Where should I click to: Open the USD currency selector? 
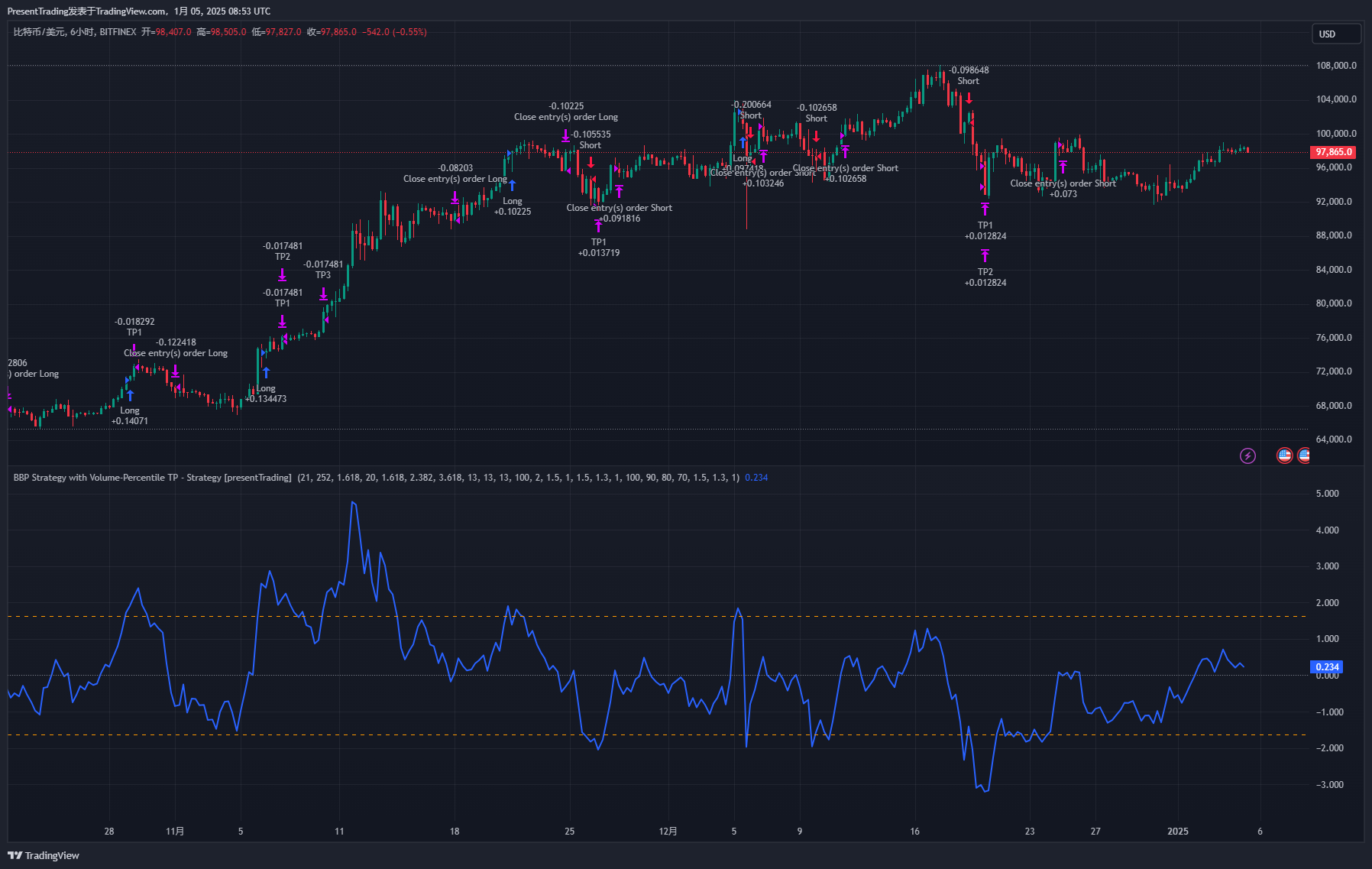click(1336, 34)
